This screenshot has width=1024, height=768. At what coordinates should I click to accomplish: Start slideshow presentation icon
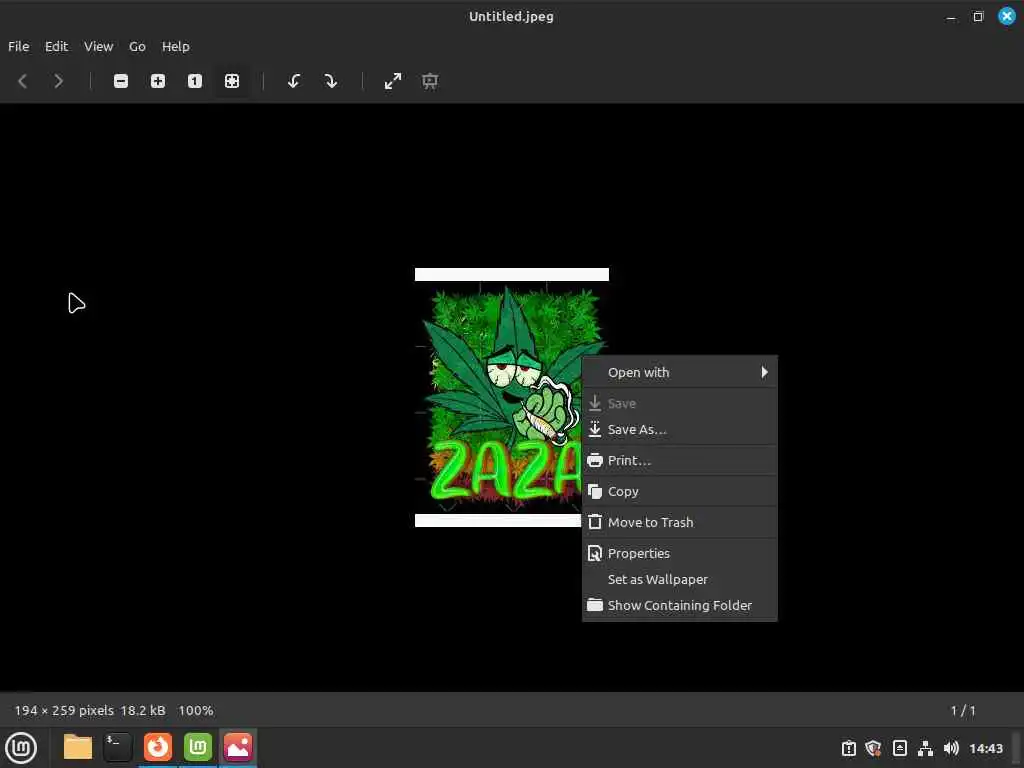pos(430,81)
